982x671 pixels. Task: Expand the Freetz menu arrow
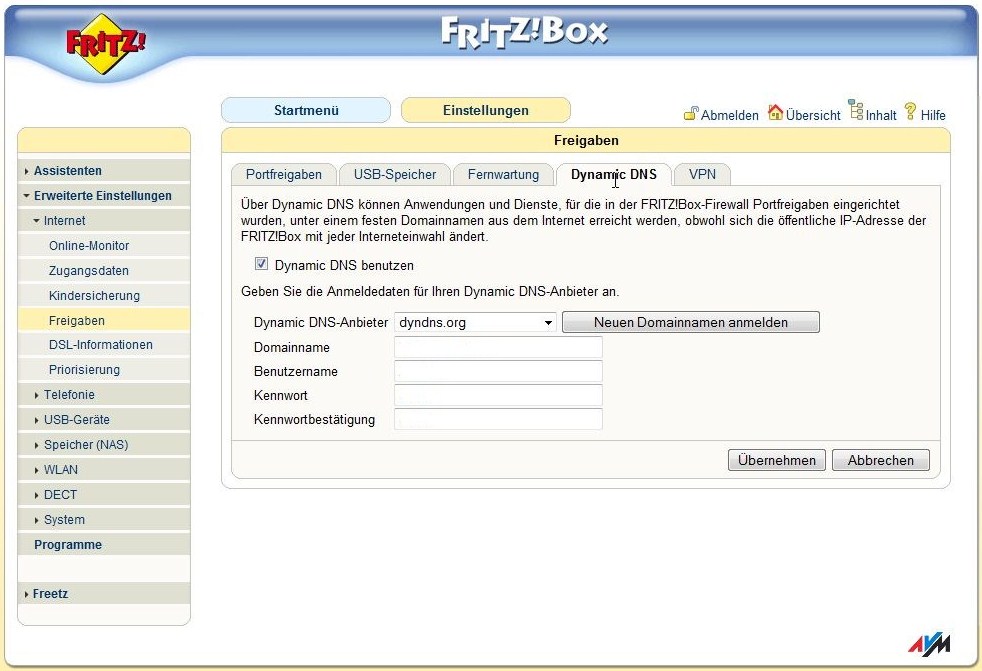[x=26, y=594]
